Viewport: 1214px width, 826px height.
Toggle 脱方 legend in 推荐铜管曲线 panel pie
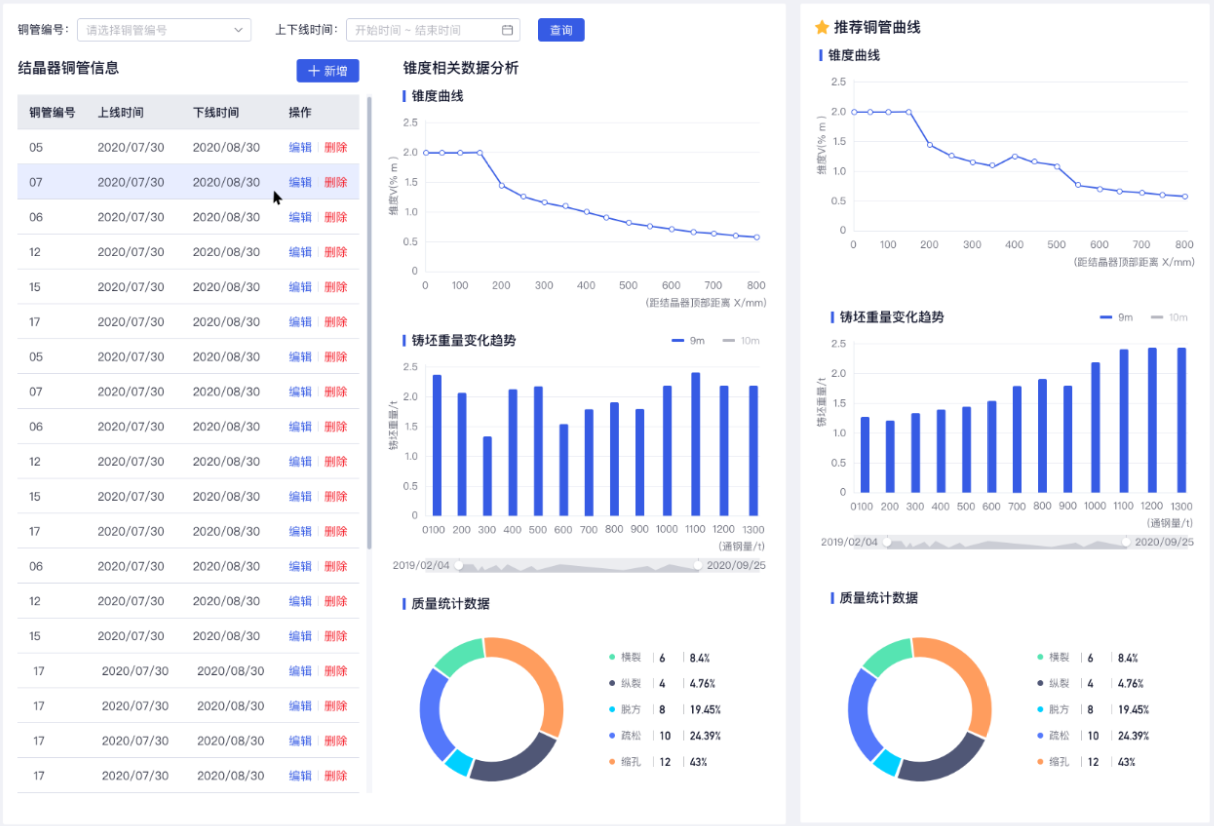(1052, 710)
